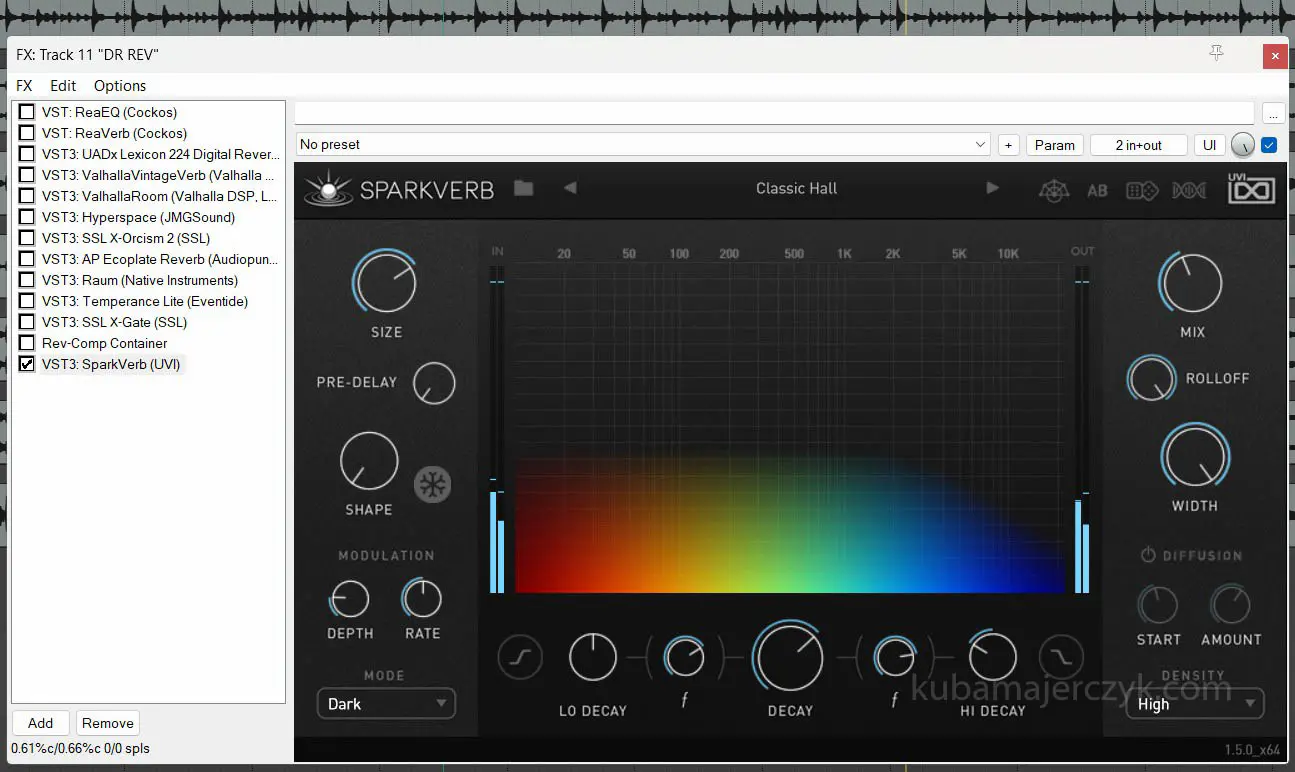Open the Edit menu
This screenshot has width=1295, height=772.
pyautogui.click(x=63, y=86)
